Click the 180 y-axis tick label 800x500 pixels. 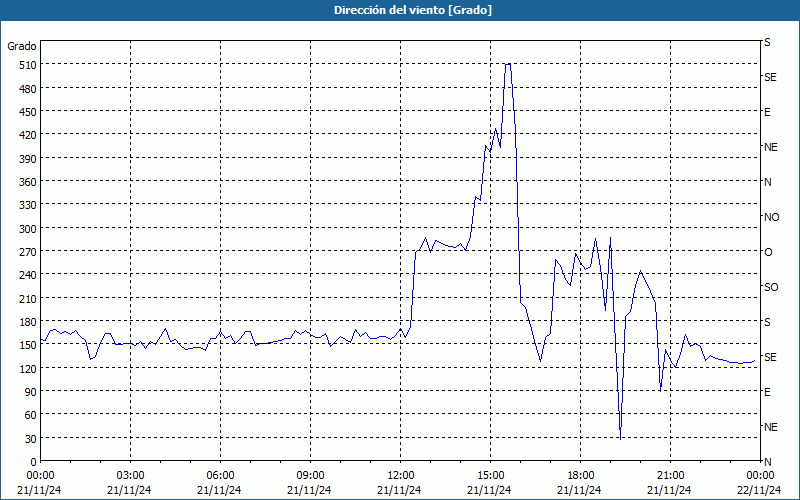point(28,322)
